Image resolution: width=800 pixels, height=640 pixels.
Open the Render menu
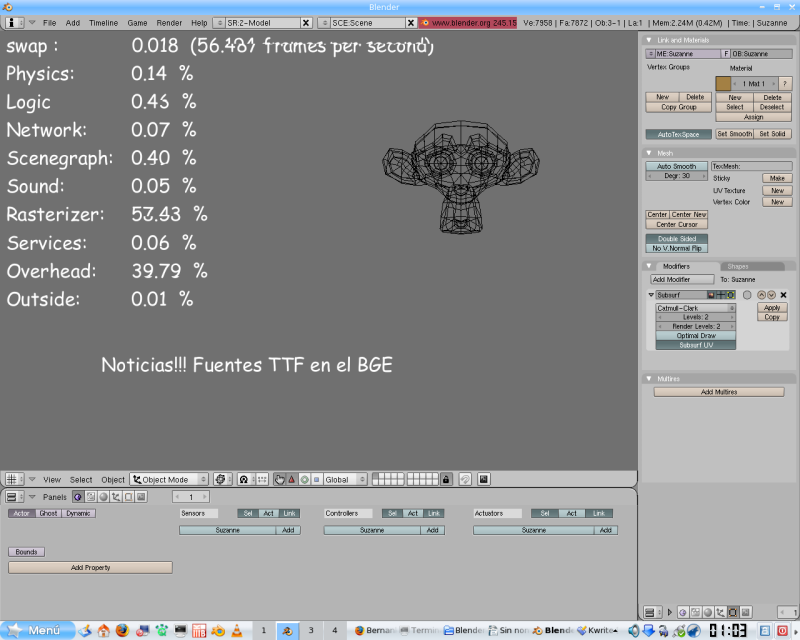[x=169, y=23]
